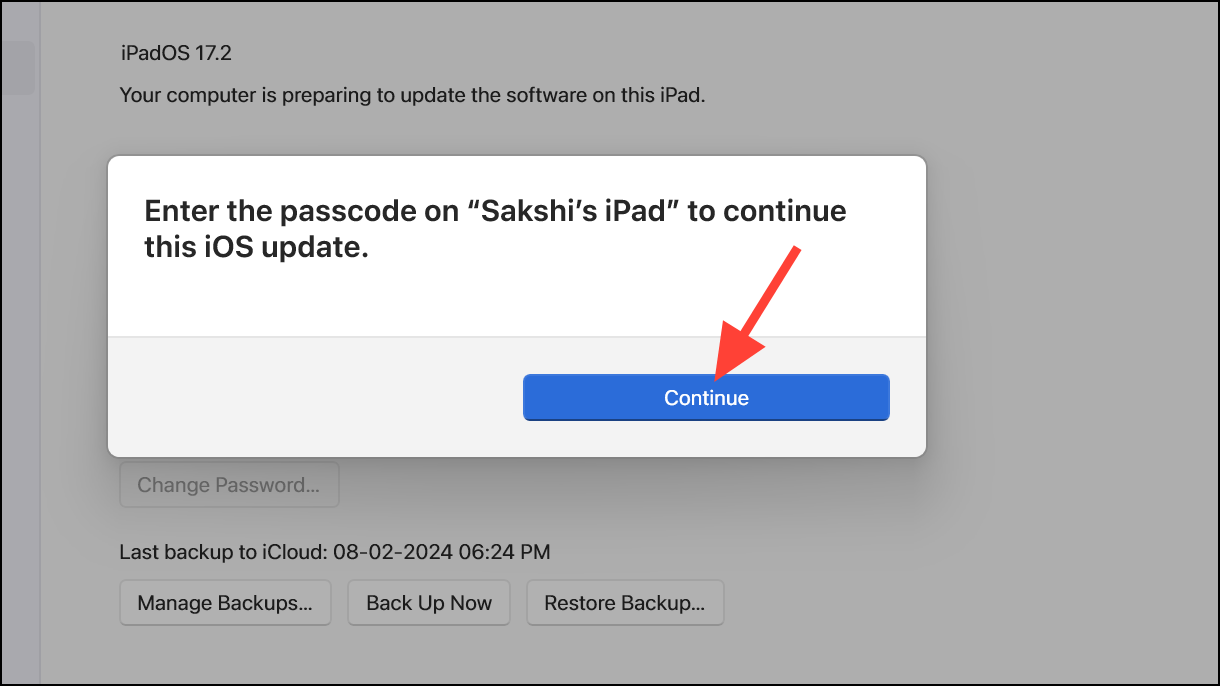Click the word 'iPad' ending the status sentence

click(x=687, y=96)
